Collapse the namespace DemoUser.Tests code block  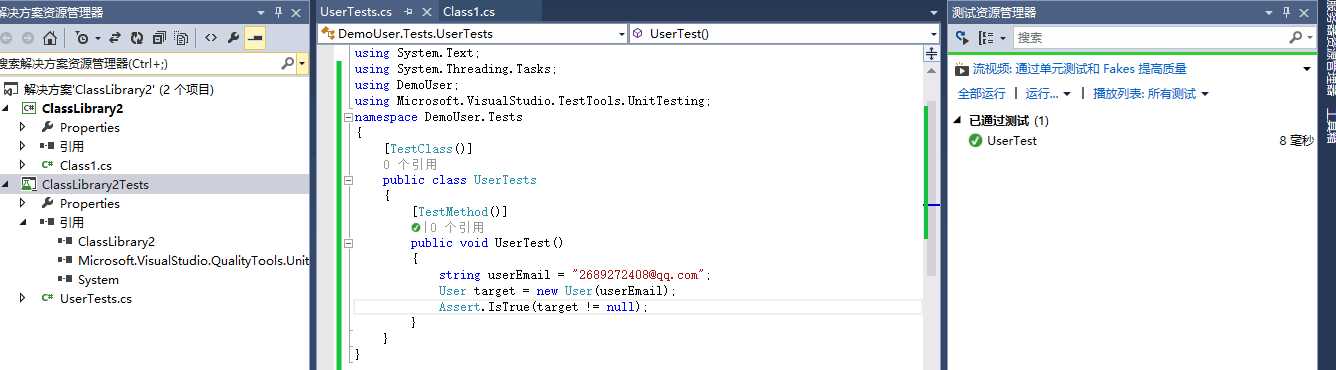coord(348,117)
